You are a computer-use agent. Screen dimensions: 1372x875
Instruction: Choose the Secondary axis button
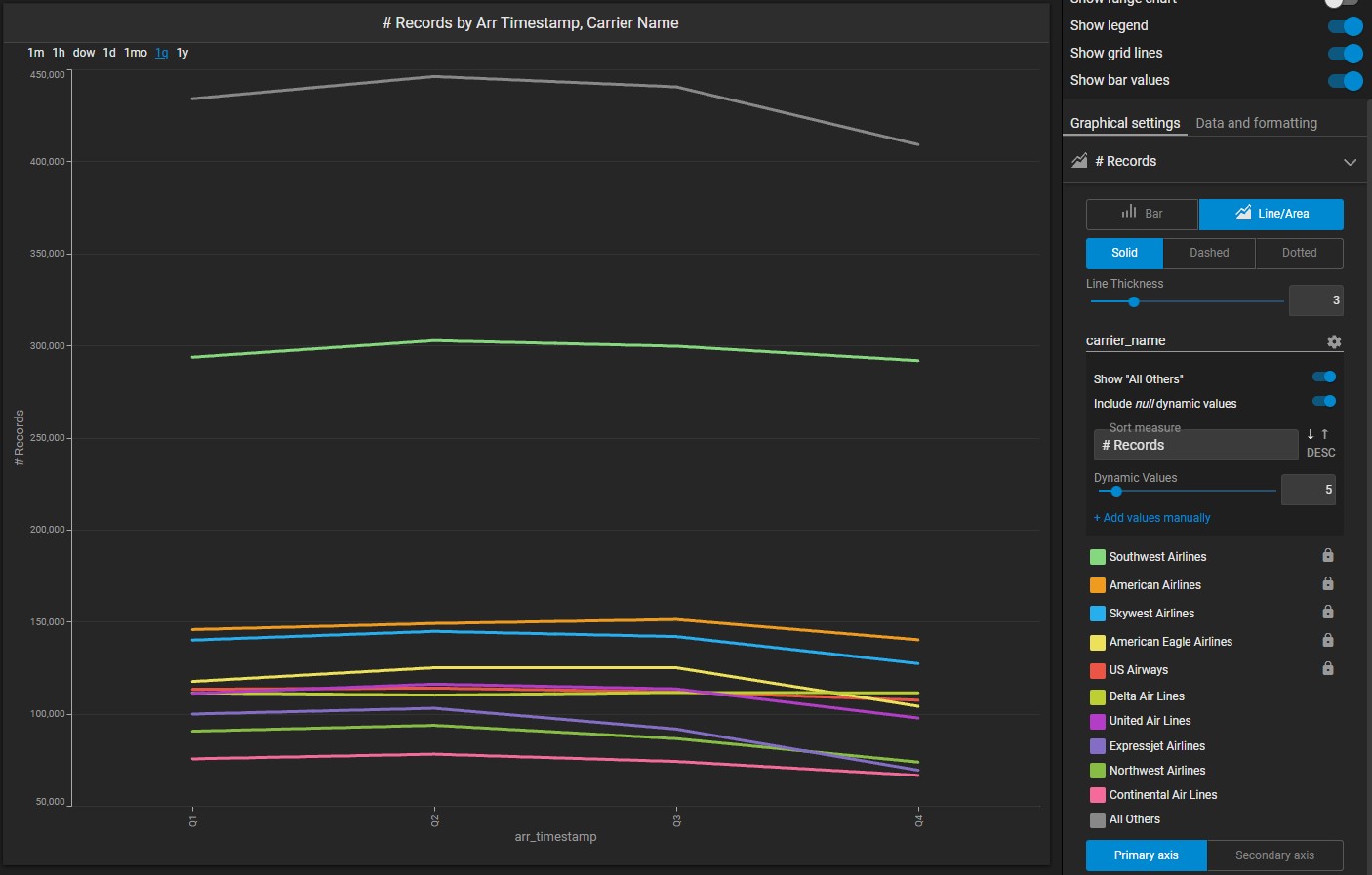[1274, 855]
